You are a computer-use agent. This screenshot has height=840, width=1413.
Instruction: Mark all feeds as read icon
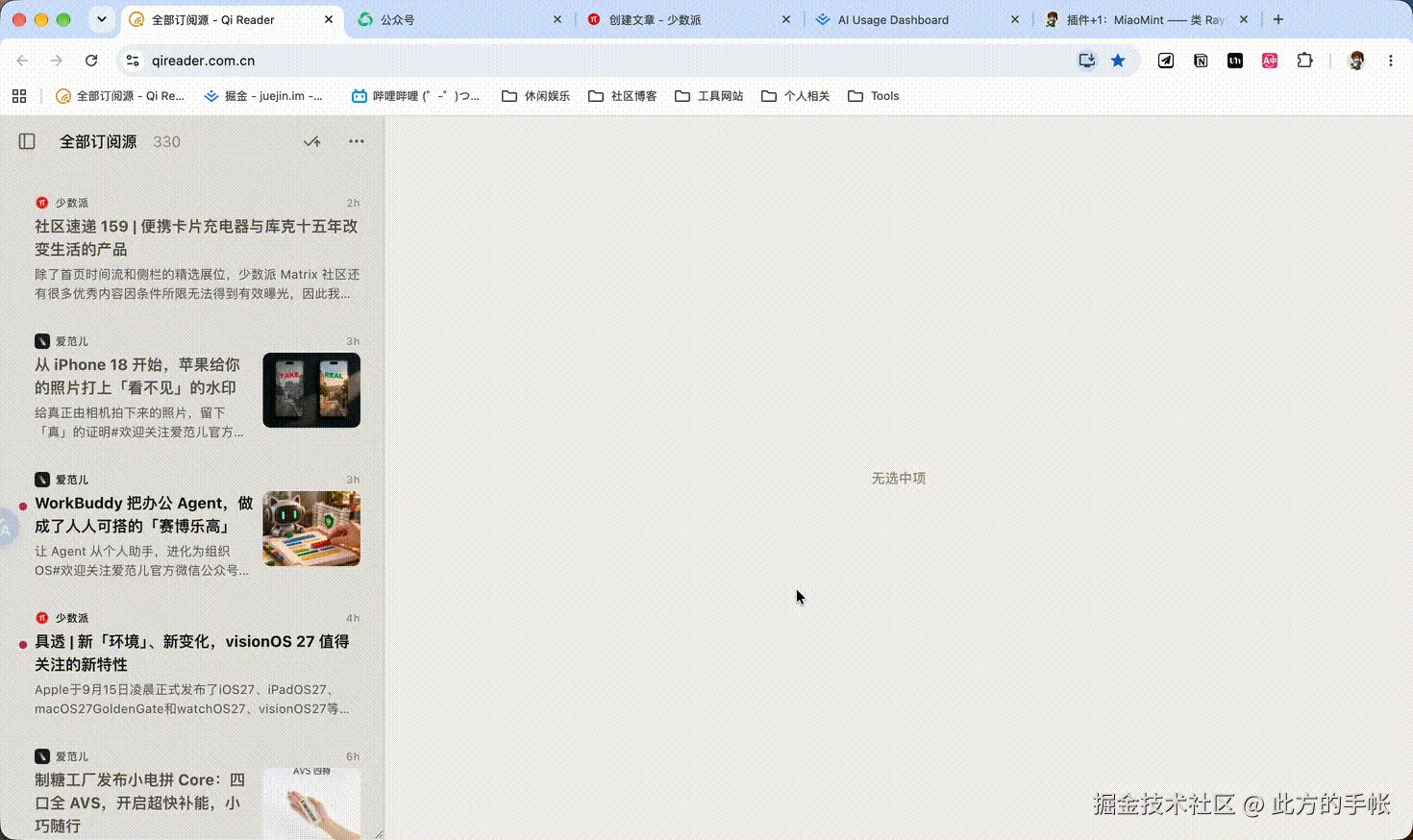pos(311,141)
